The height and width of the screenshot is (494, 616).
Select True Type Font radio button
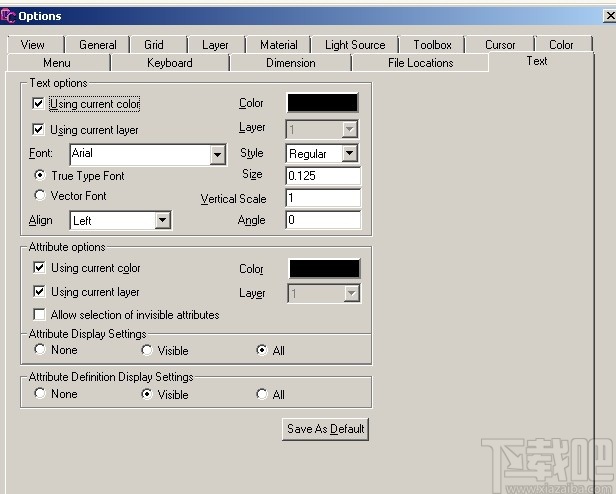pyautogui.click(x=40, y=175)
